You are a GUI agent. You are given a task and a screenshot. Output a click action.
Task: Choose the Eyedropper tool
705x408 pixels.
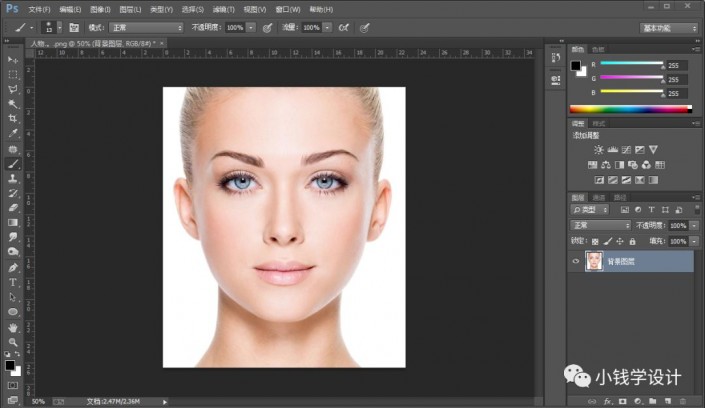tap(13, 133)
